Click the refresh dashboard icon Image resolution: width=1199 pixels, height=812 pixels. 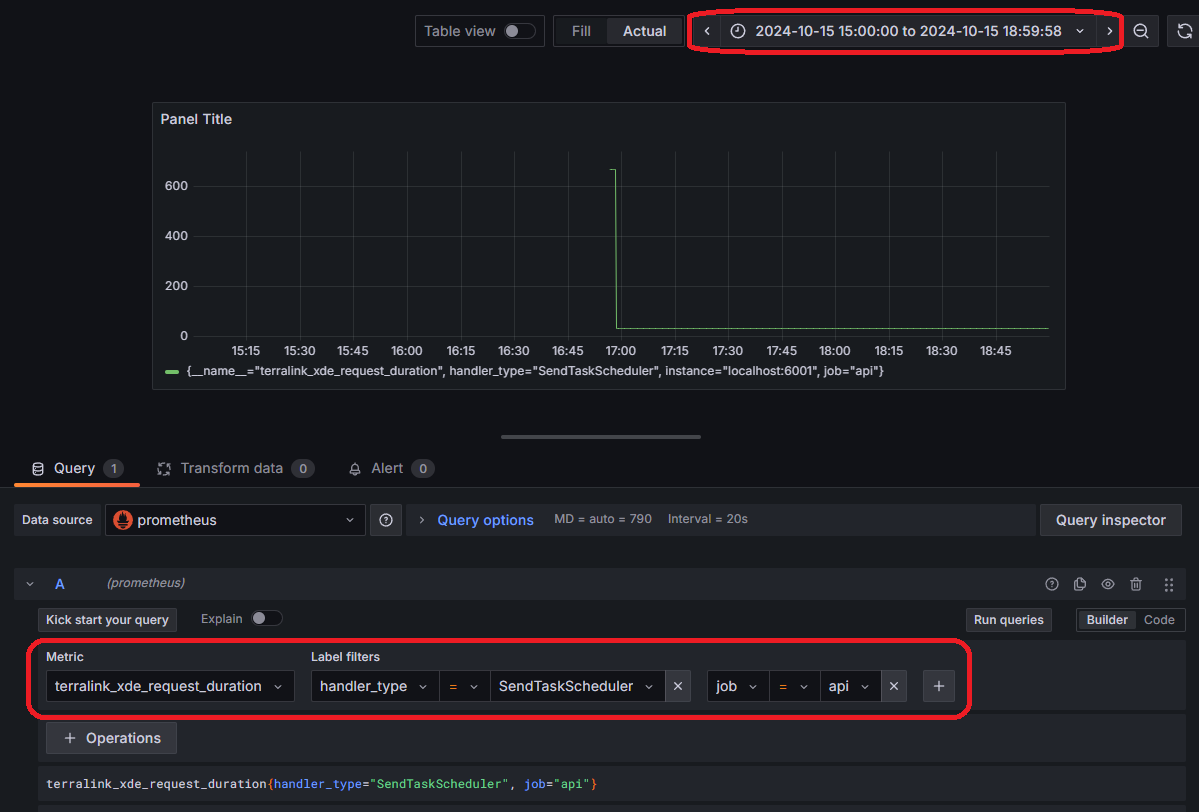(1184, 31)
